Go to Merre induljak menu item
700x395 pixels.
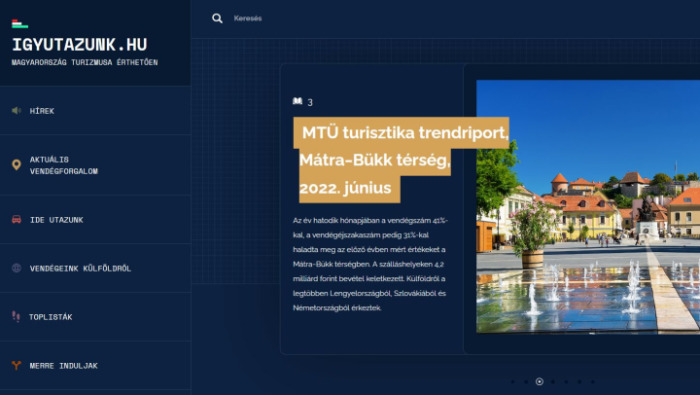pos(63,366)
